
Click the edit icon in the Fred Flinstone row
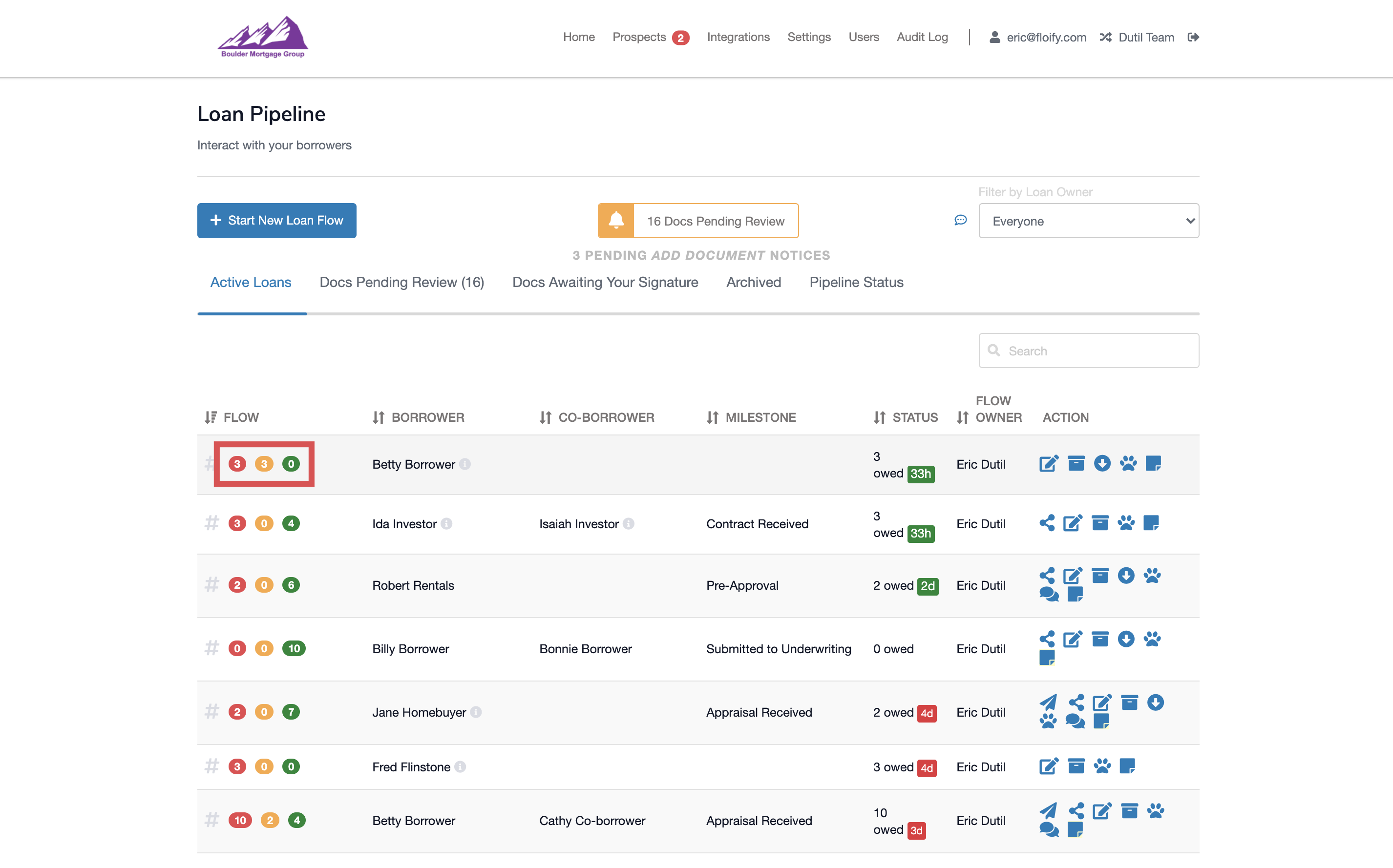coord(1049,766)
